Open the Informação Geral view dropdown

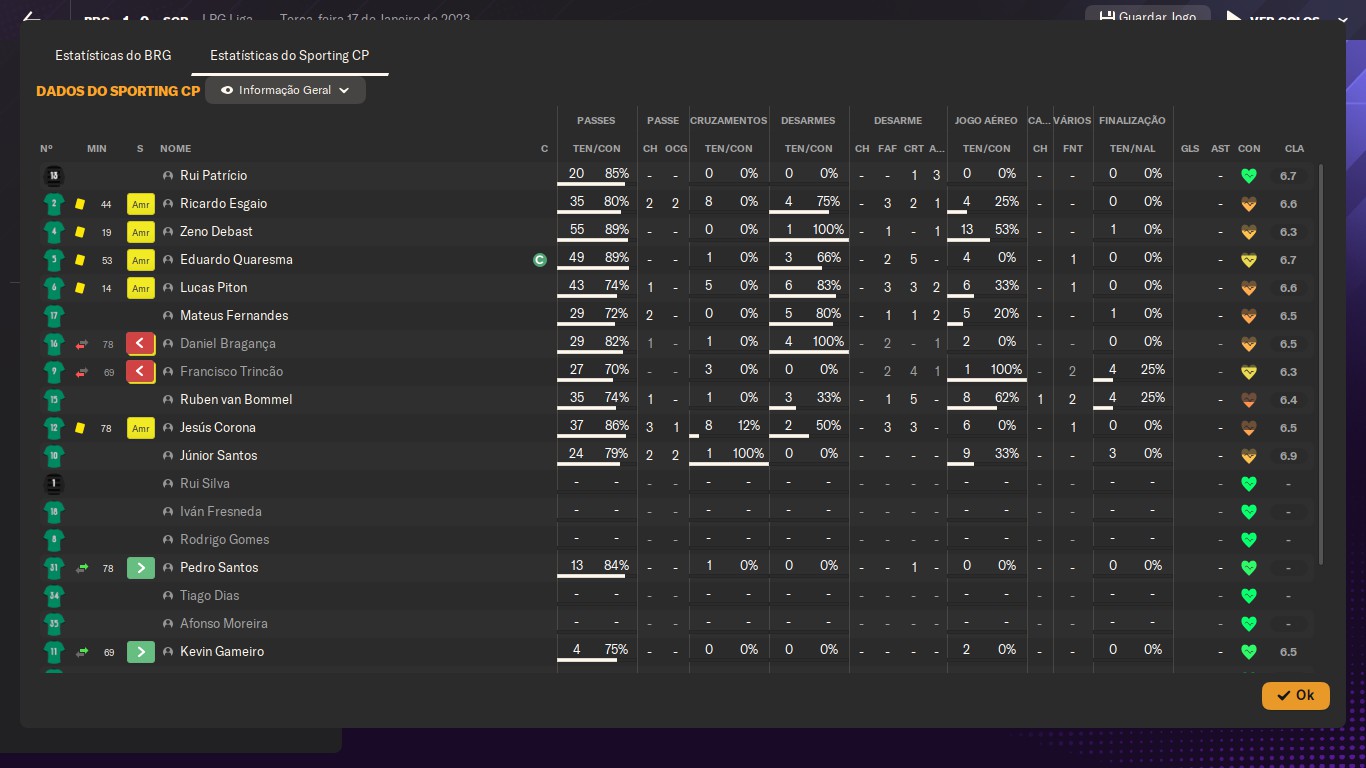[285, 90]
